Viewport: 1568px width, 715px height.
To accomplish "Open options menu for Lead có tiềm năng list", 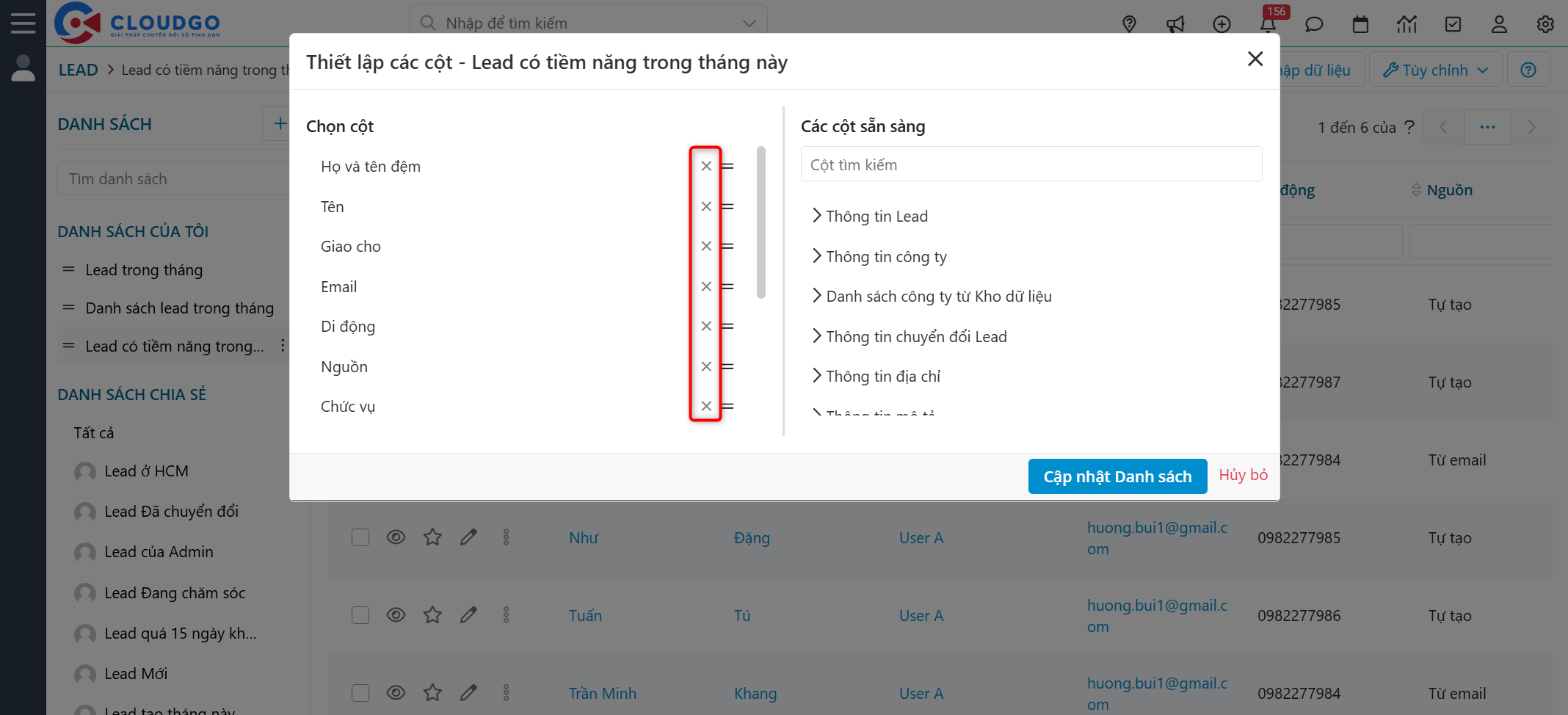I will [283, 345].
